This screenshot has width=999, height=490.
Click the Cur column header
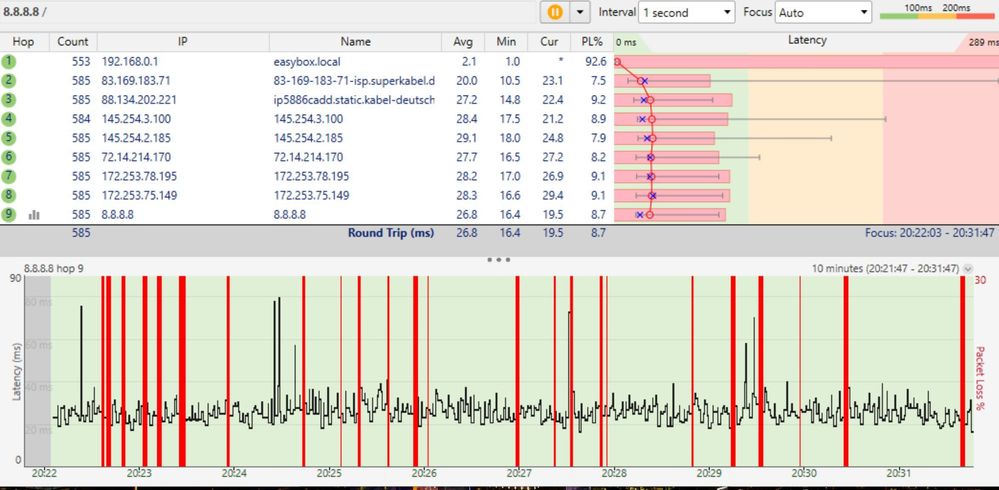point(549,41)
